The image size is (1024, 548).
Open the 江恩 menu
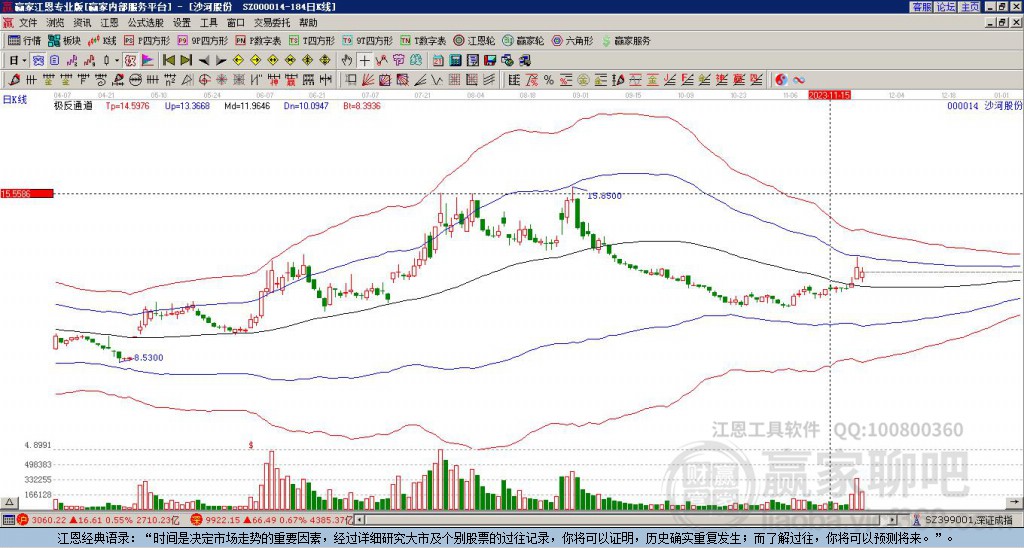click(x=109, y=23)
